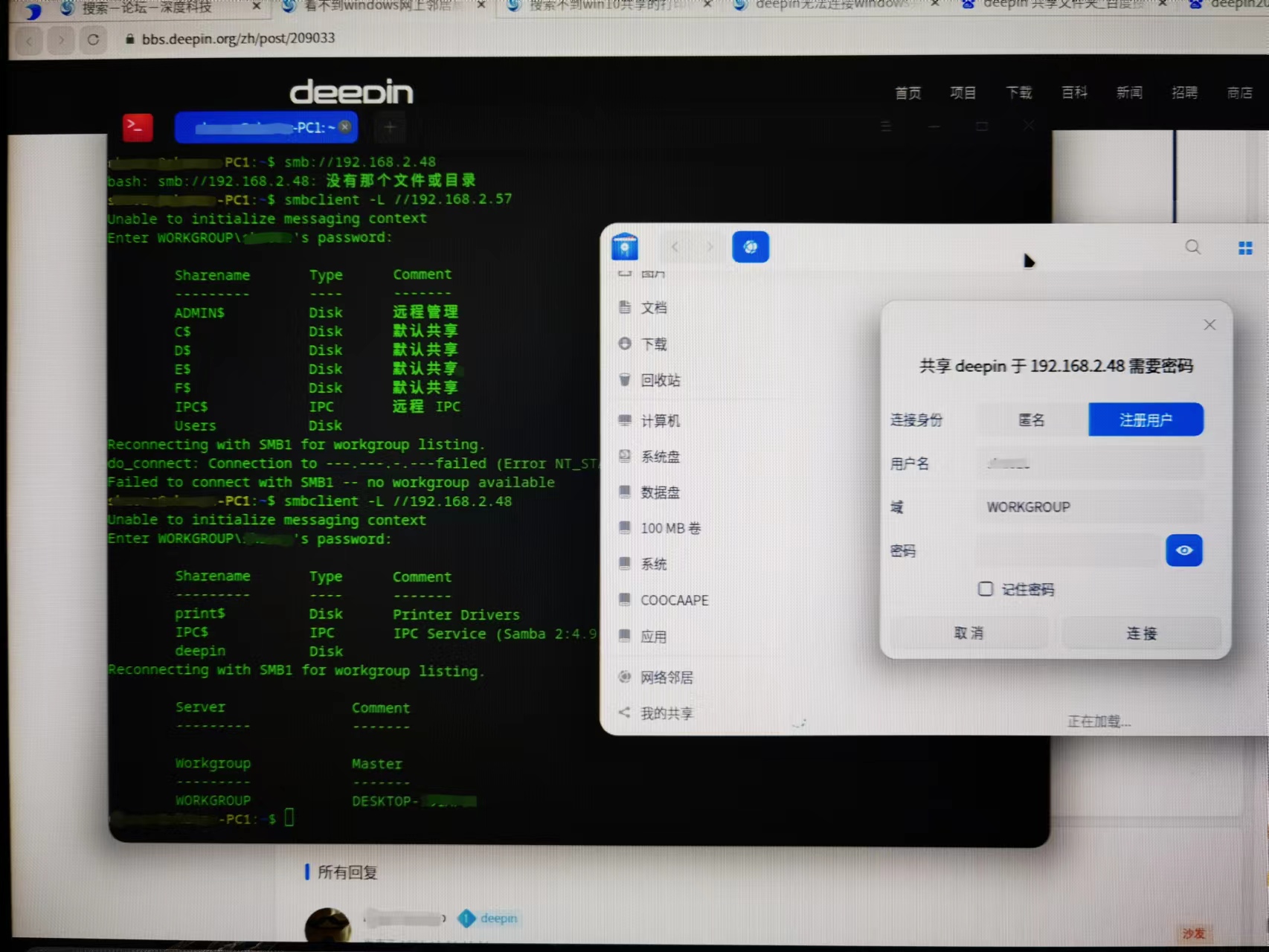Open 商店 in the deepin site nav
Screen dimensions: 1269x952
(1239, 93)
